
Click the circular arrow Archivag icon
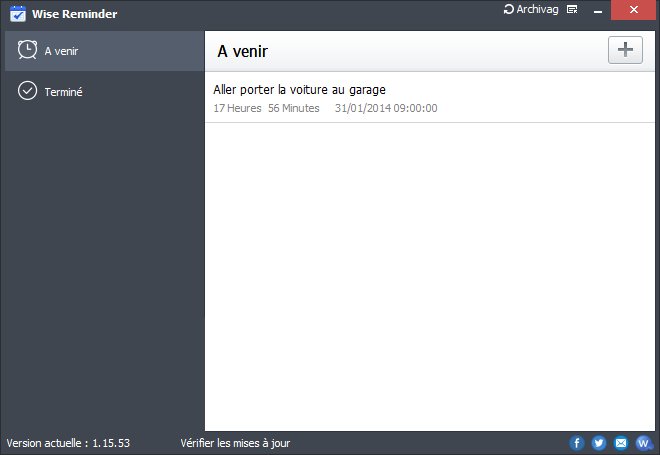(x=509, y=10)
